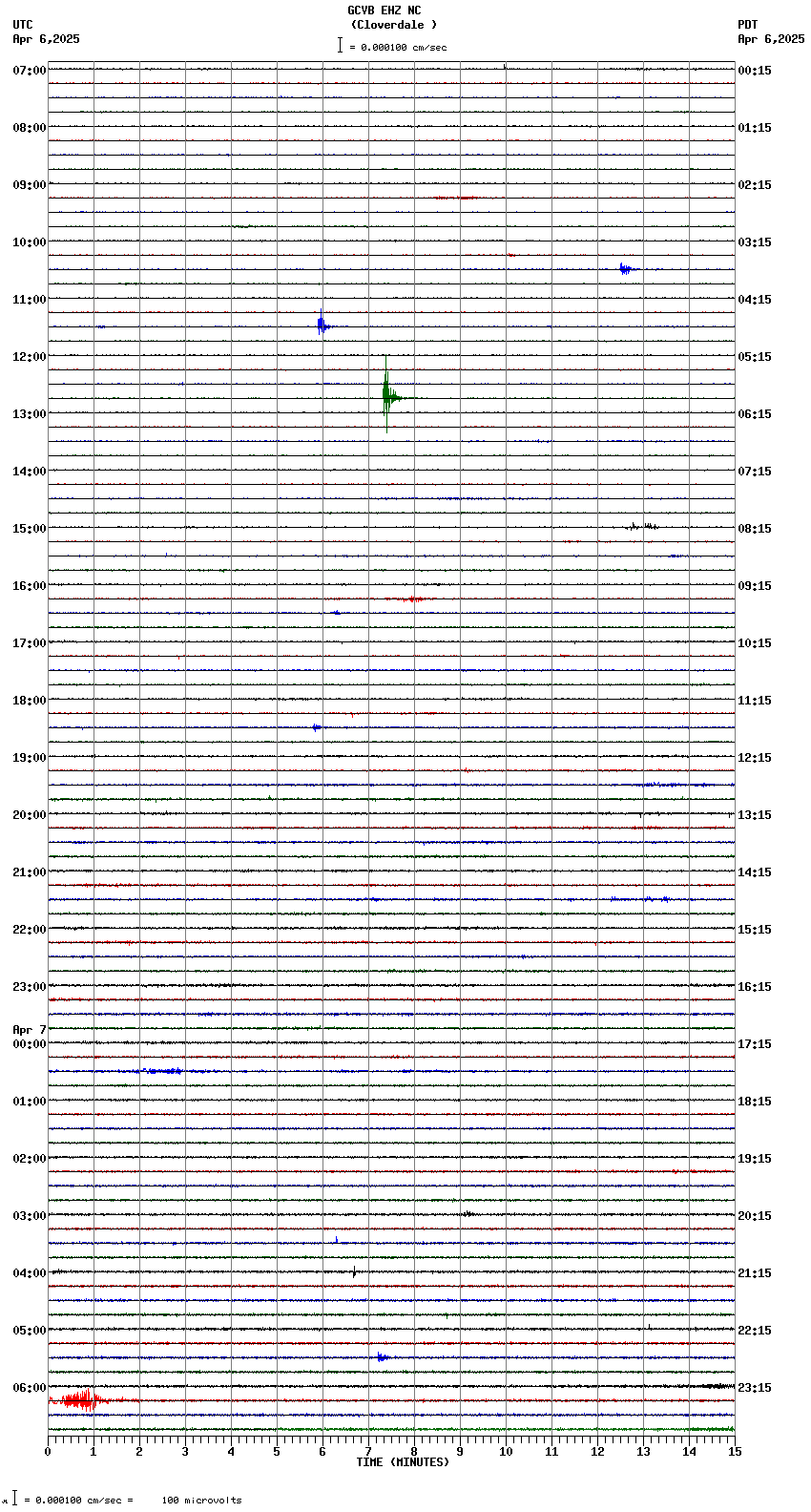Screen dimensions: 811x1512
Task: Click the 12:15 PDT time label
Action: point(755,758)
